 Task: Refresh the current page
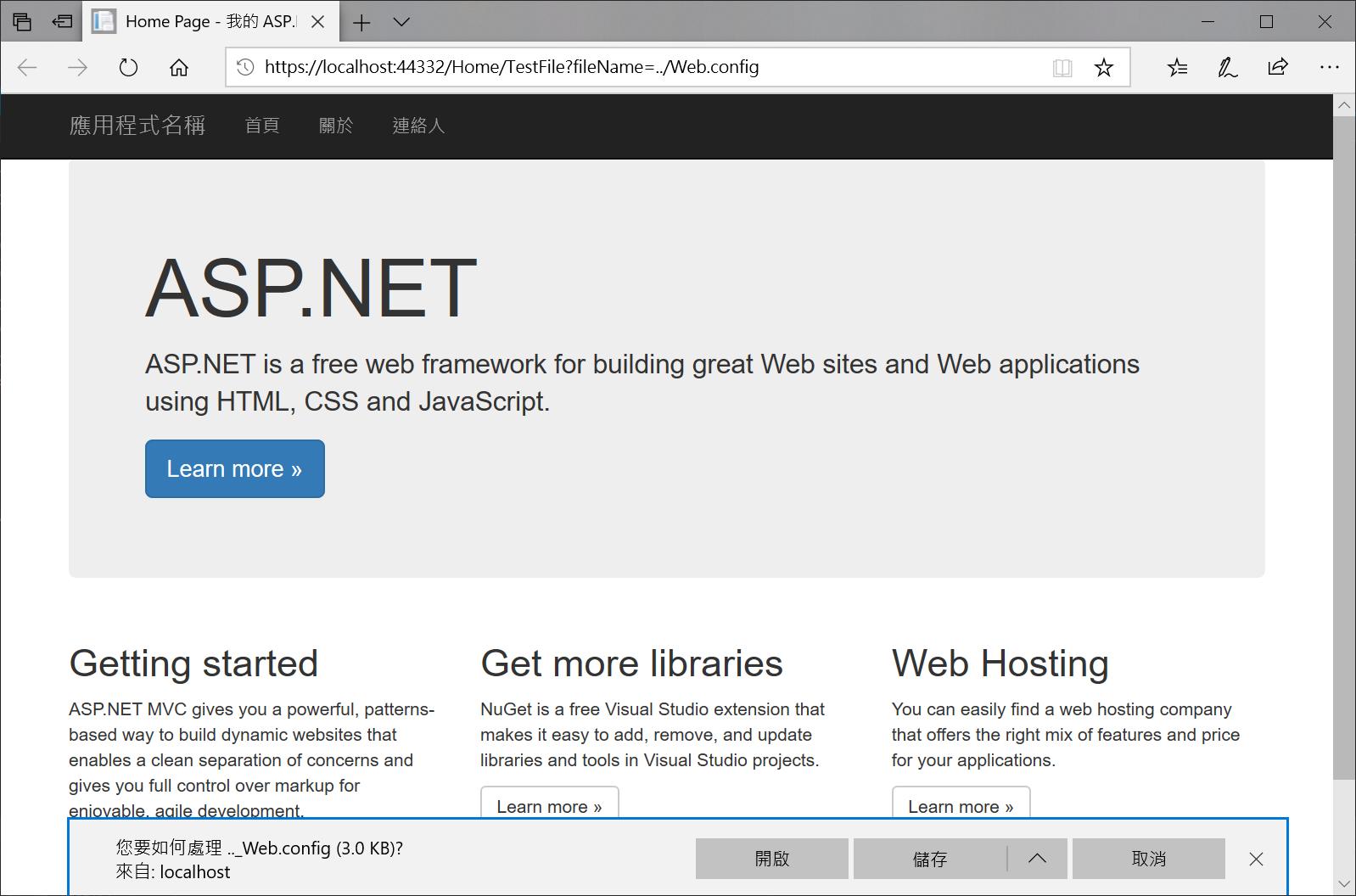coord(128,68)
